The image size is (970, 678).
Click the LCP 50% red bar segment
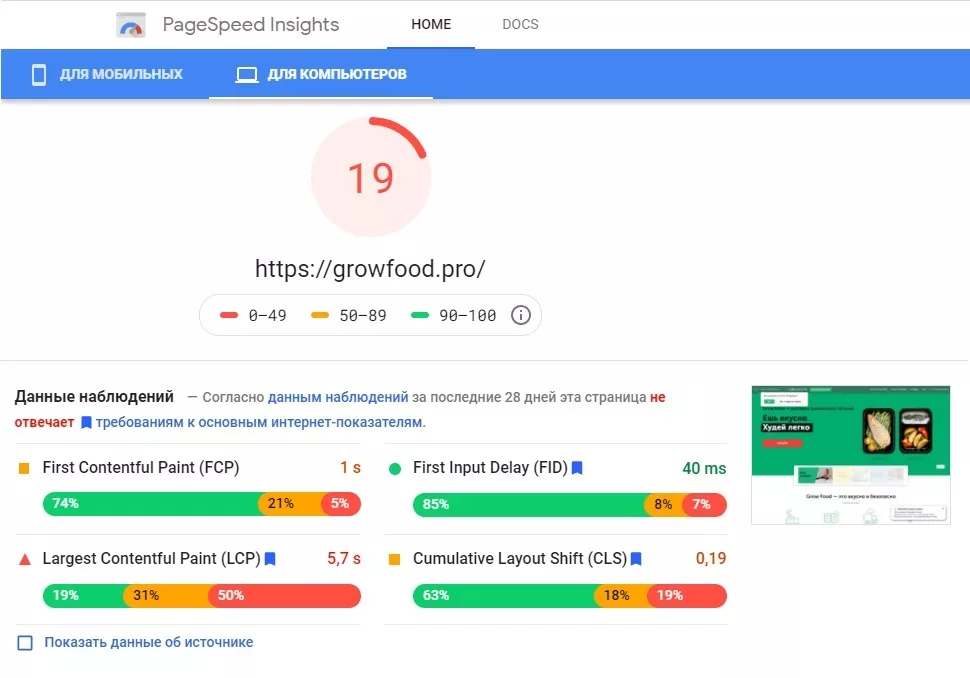click(x=285, y=596)
